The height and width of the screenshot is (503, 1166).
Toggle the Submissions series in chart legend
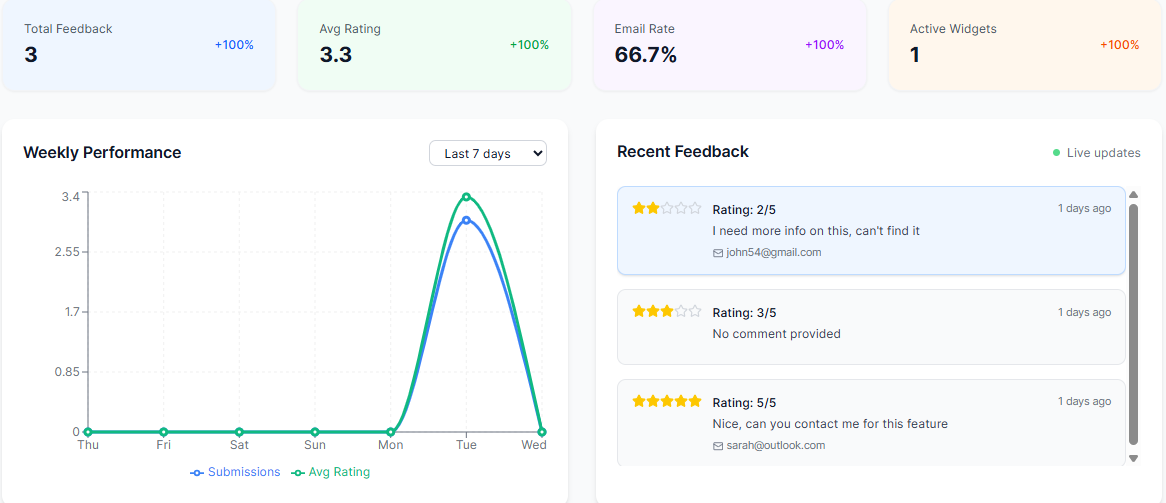(x=235, y=472)
